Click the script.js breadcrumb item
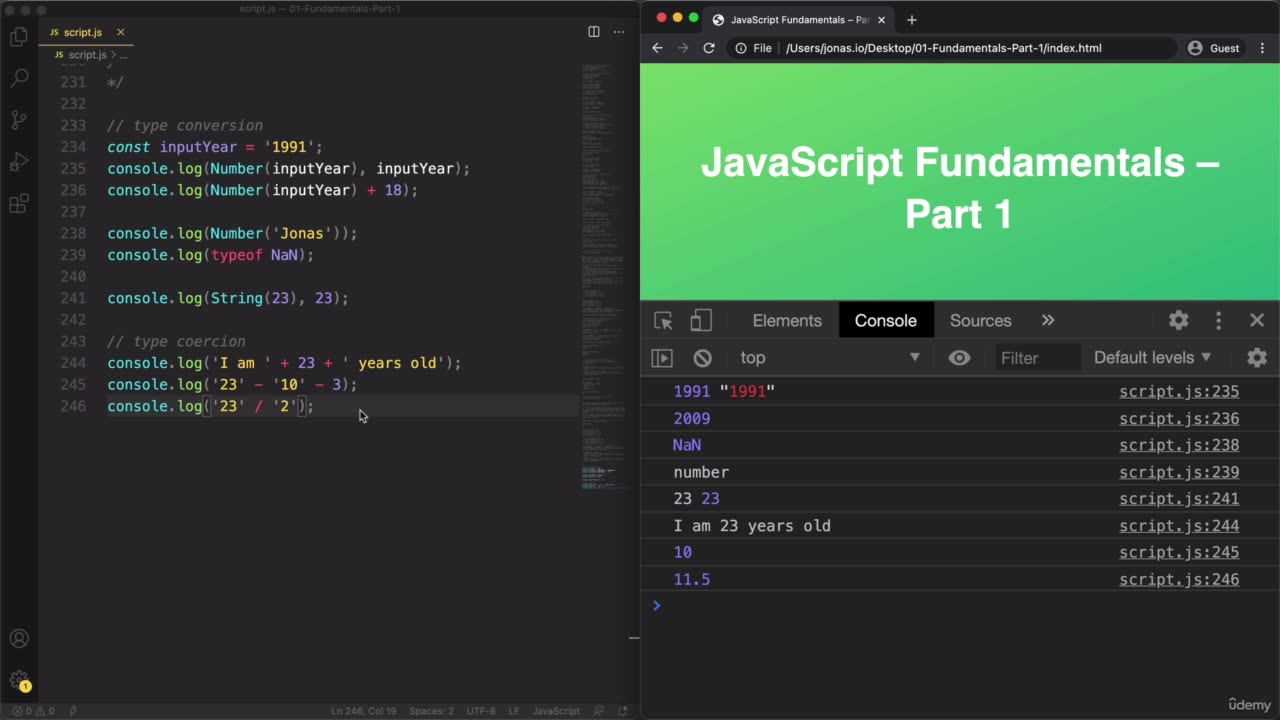 [87, 55]
